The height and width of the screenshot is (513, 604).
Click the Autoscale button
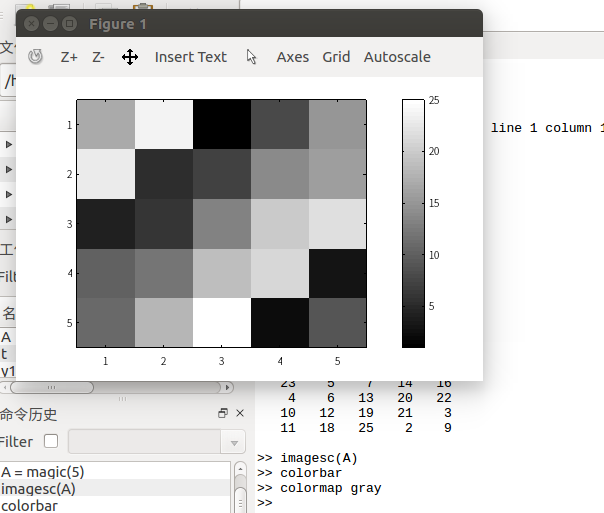coord(397,57)
